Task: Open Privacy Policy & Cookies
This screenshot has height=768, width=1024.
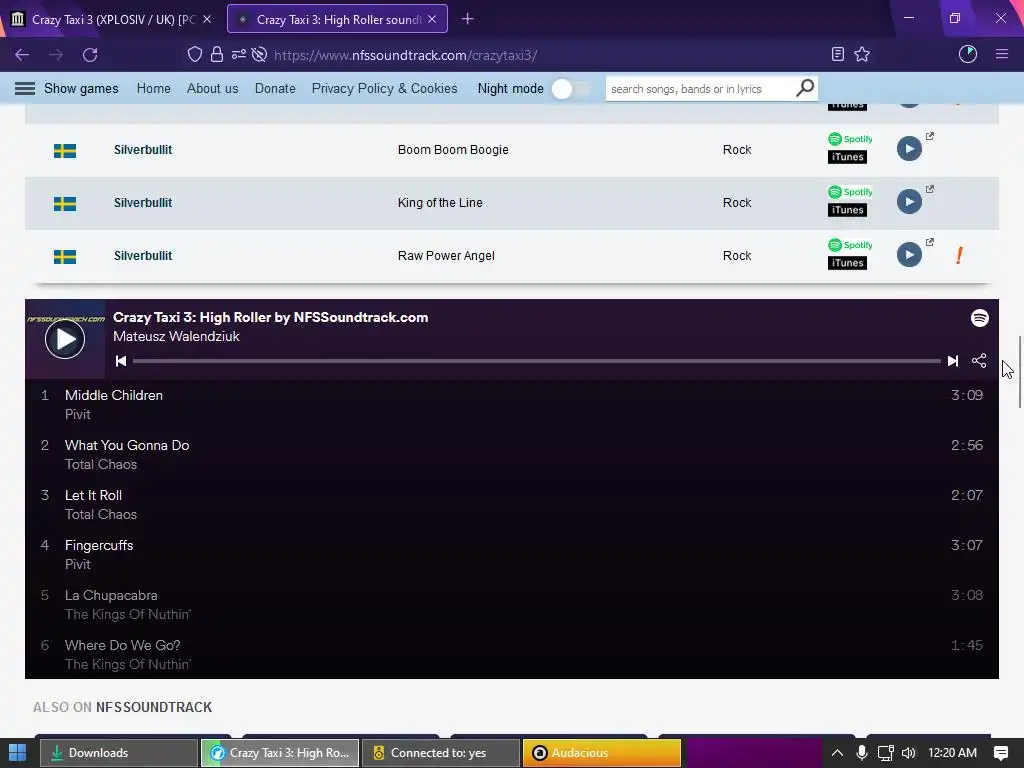Action: 385,88
